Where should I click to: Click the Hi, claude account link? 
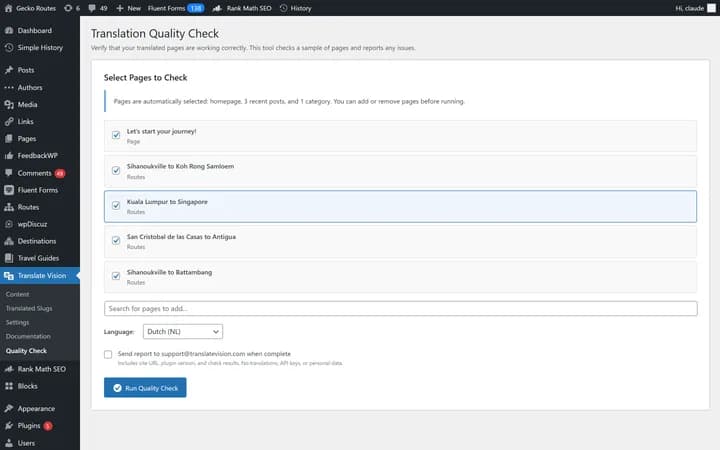click(689, 8)
